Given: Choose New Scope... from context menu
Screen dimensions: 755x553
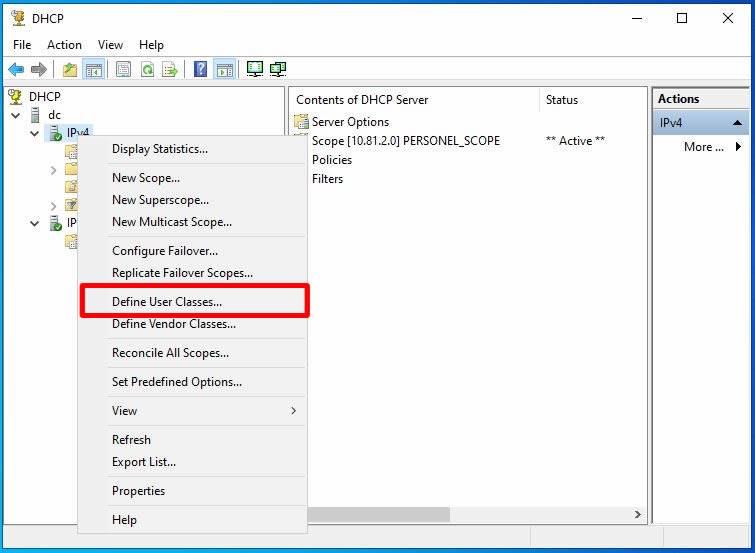Looking at the screenshot, I should coord(193,178).
